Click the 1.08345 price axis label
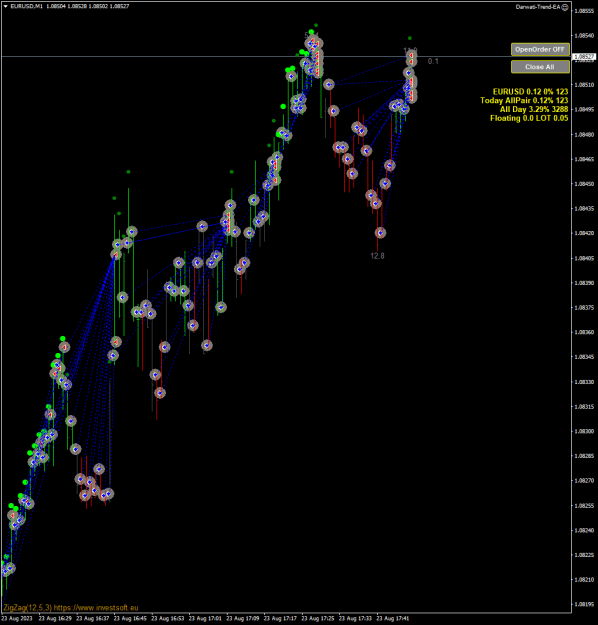598x625 pixels. click(584, 357)
